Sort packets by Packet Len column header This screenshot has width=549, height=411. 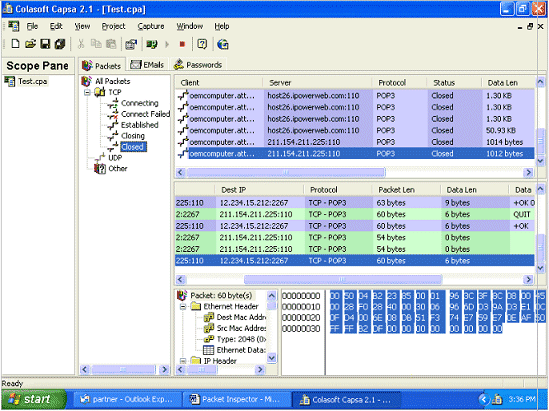pos(406,190)
